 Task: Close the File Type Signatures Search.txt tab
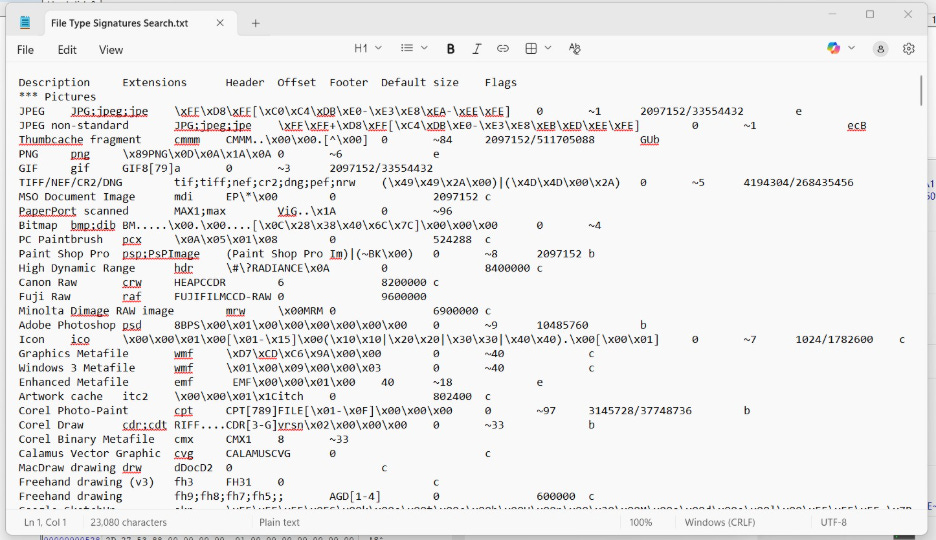[x=220, y=23]
